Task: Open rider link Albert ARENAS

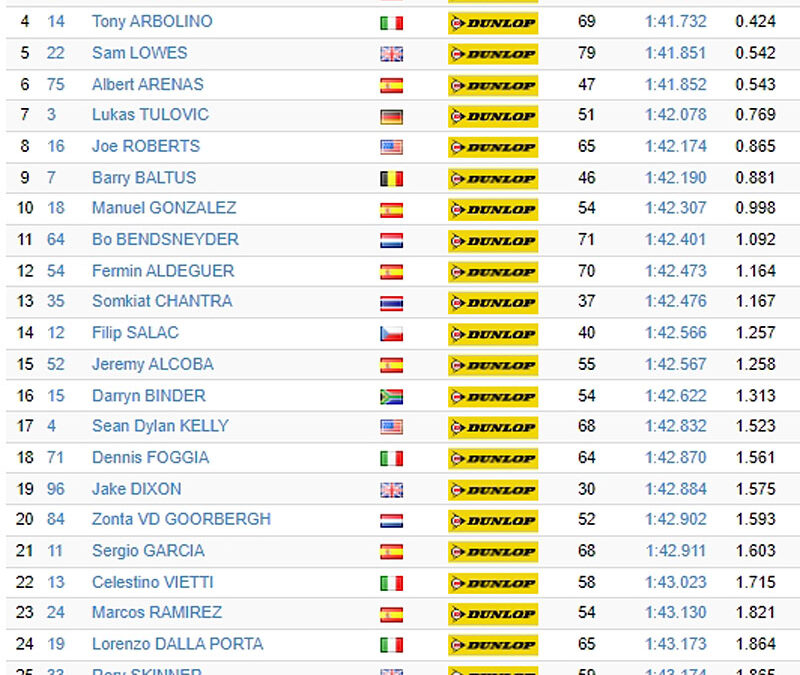Action: click(x=147, y=84)
